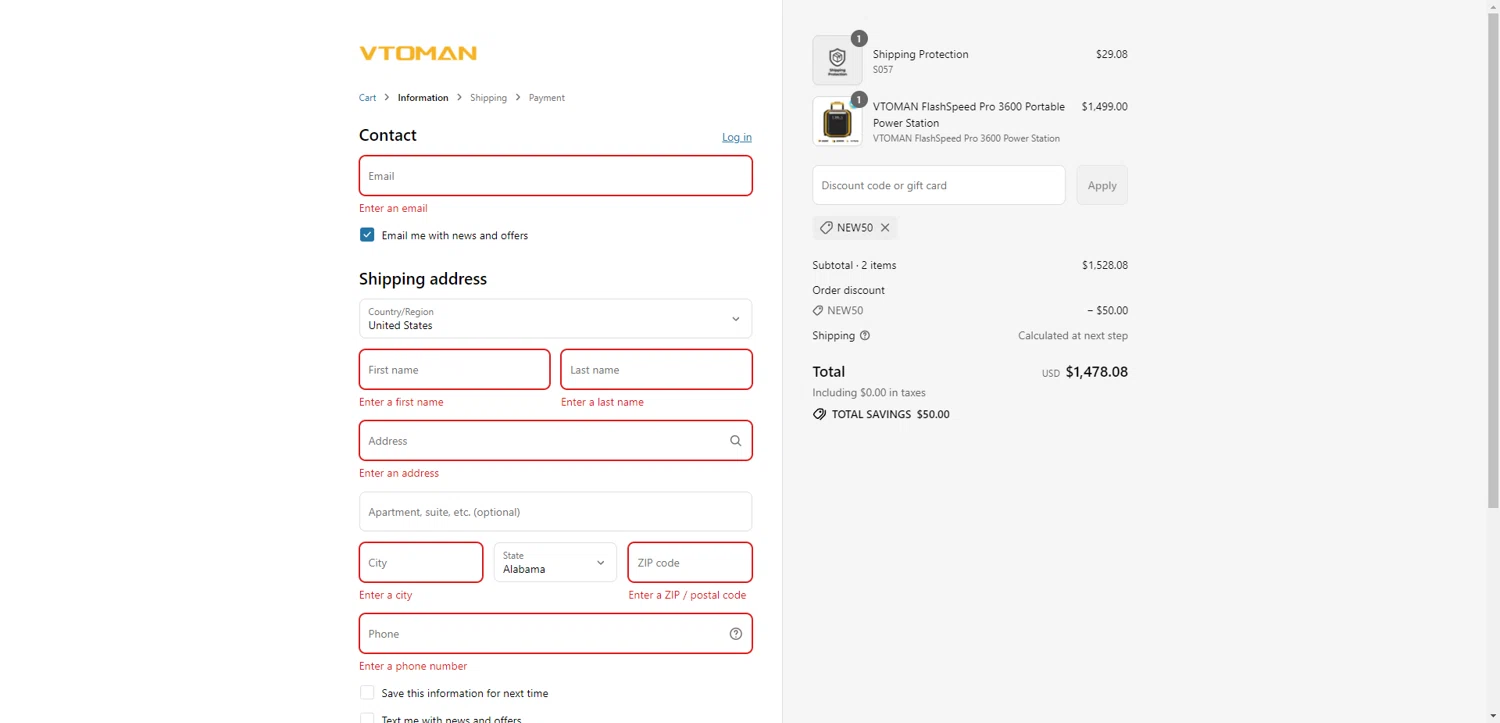Click the 'Enter a phone number' error

click(413, 666)
